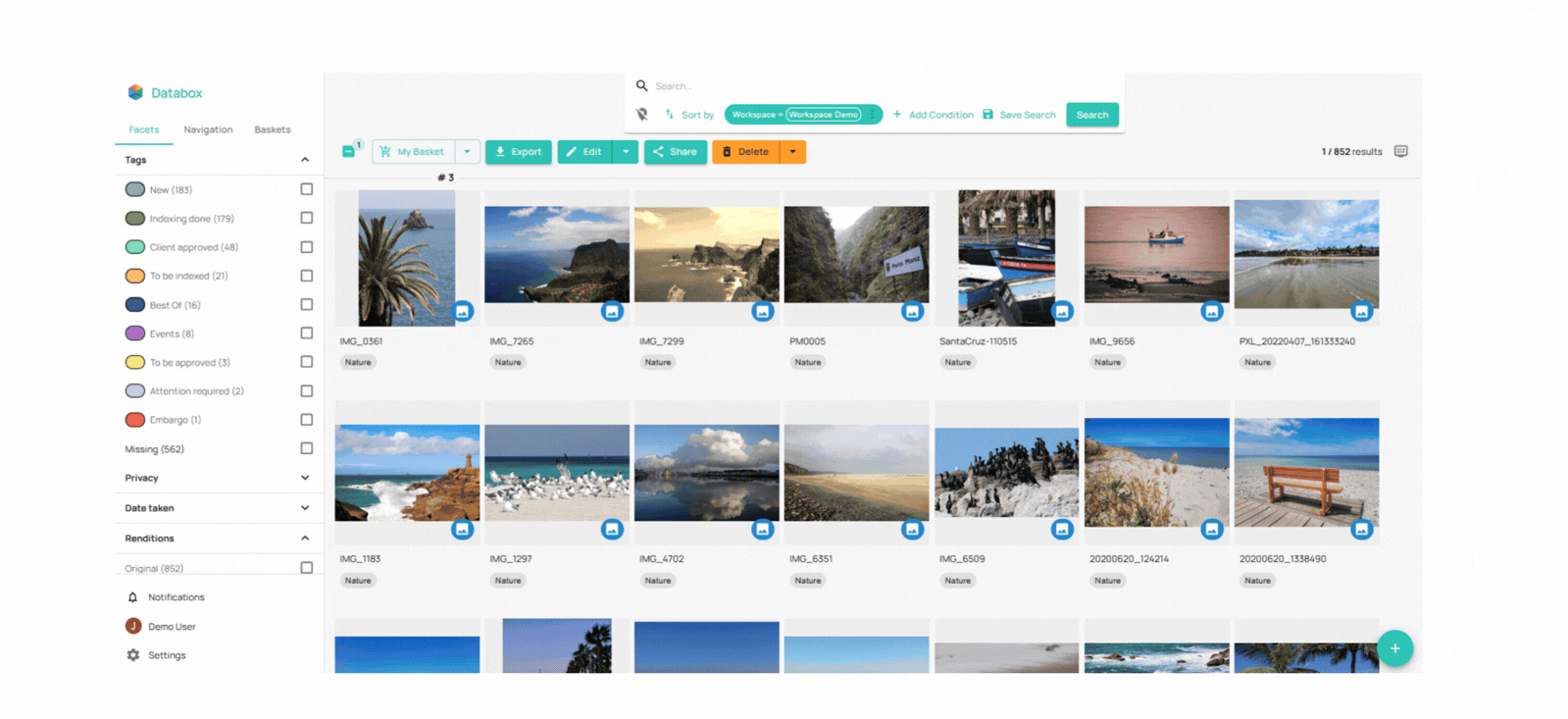Click the Export button
This screenshot has width=1568, height=719.
tap(518, 152)
